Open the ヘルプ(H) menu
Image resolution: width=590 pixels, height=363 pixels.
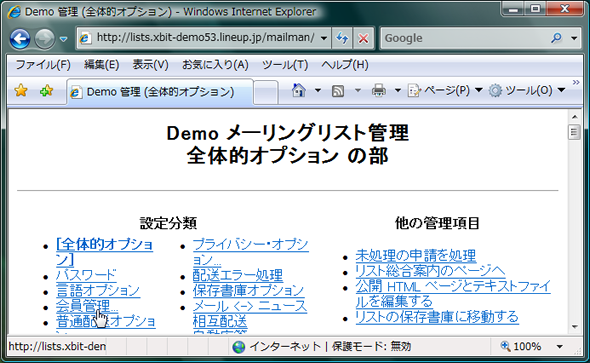345,65
